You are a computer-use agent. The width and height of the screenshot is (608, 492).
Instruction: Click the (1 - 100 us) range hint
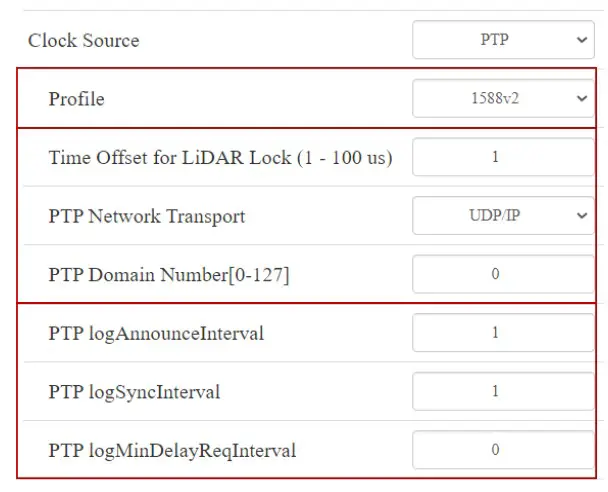[344, 158]
